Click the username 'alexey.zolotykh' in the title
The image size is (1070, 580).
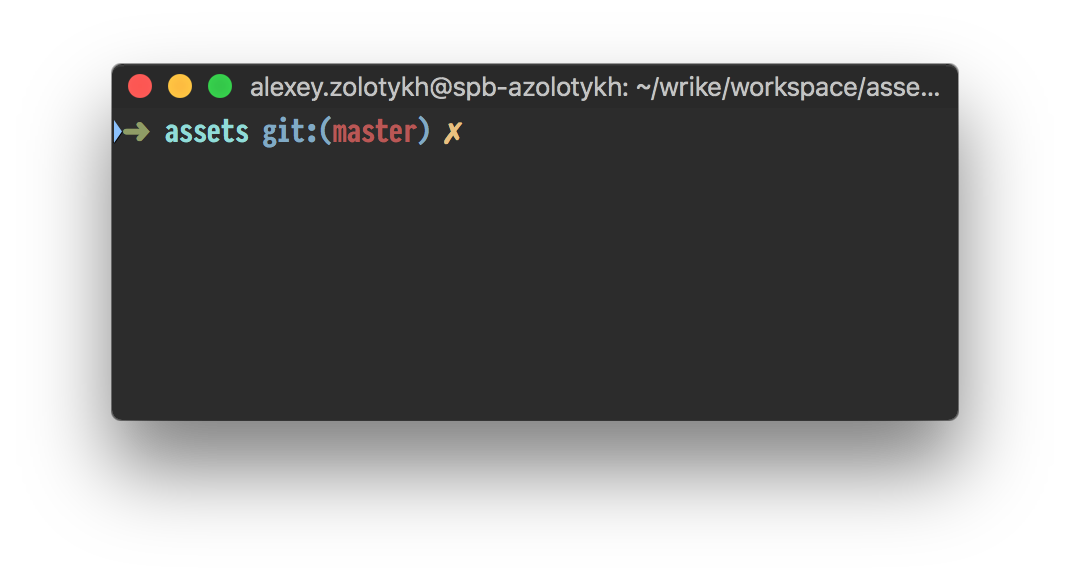339,87
